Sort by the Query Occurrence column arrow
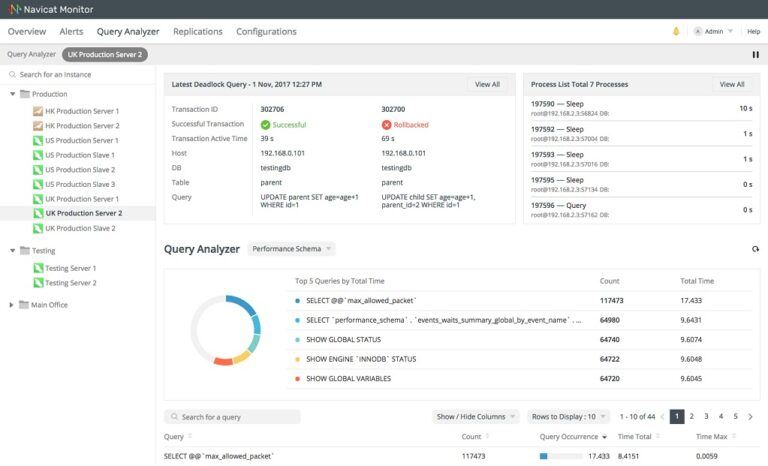768x466 pixels. tap(604, 437)
